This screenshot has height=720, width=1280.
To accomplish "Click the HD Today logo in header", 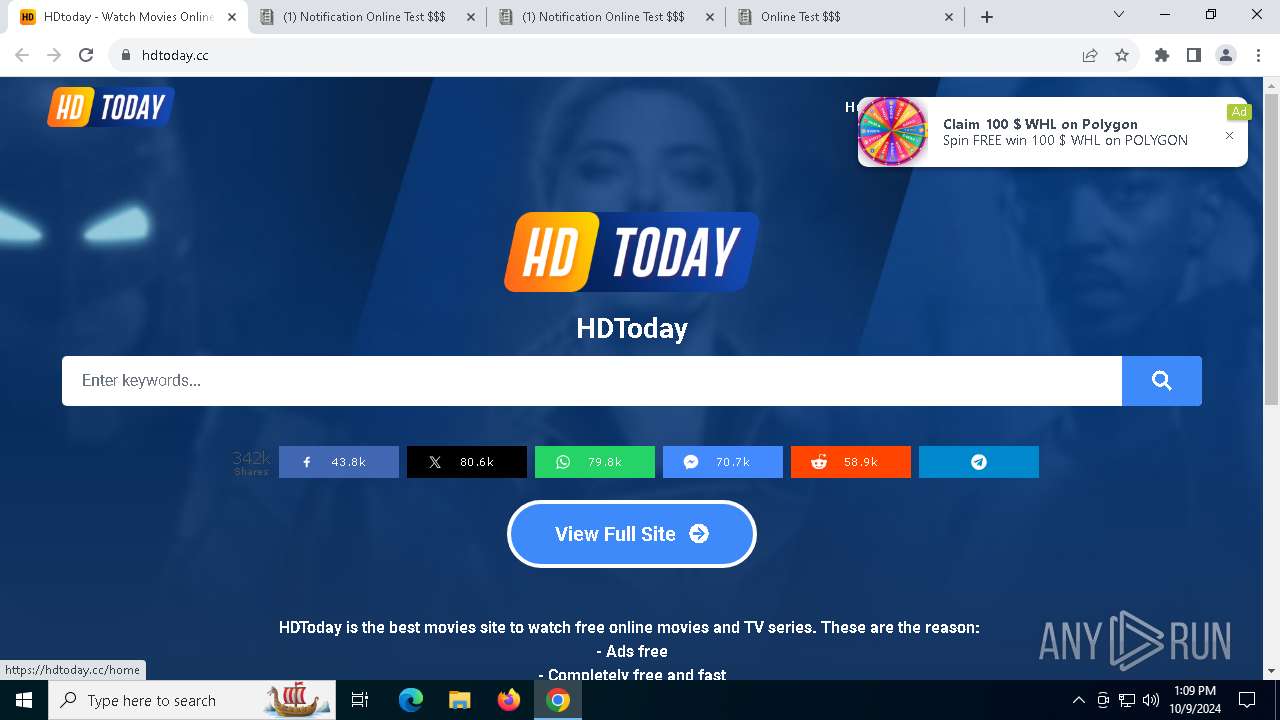I will pyautogui.click(x=111, y=107).
